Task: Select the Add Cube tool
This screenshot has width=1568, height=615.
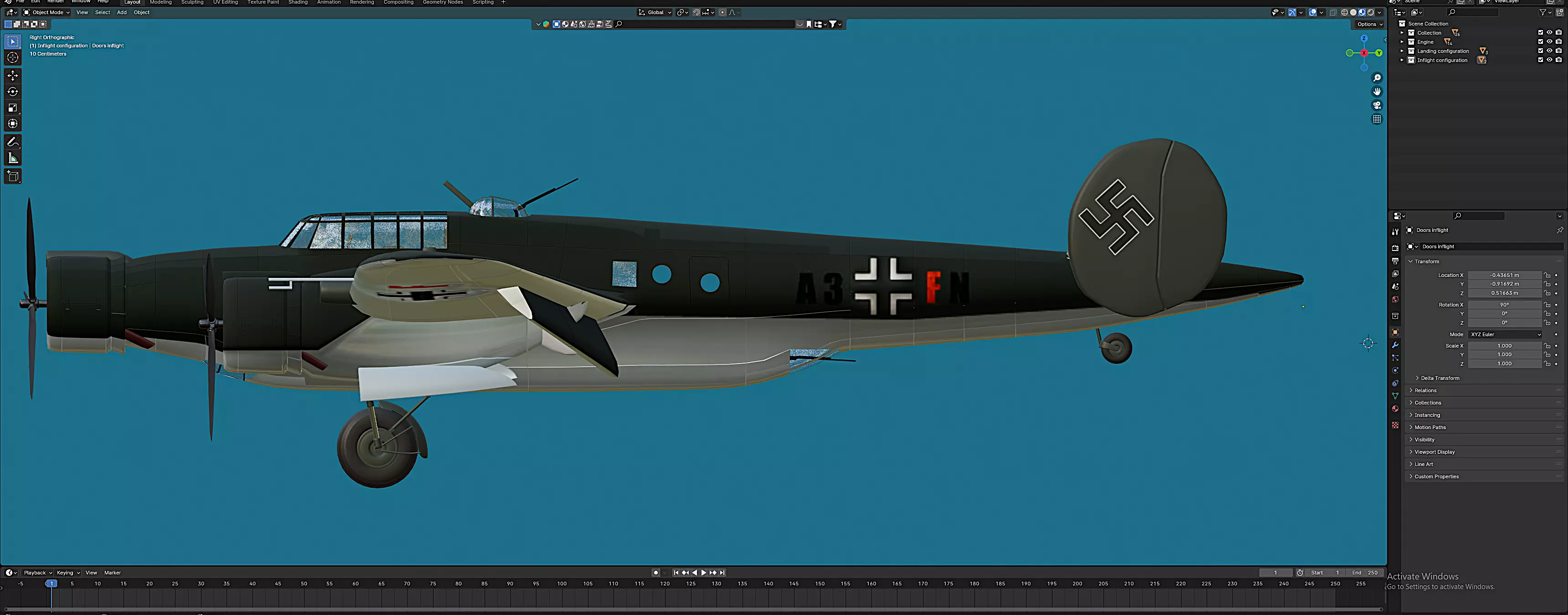Action: [x=13, y=176]
